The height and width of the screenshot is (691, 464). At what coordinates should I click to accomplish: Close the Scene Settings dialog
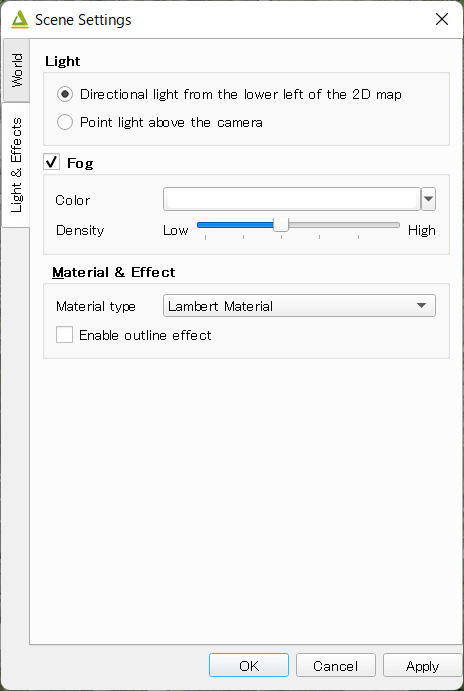point(442,19)
